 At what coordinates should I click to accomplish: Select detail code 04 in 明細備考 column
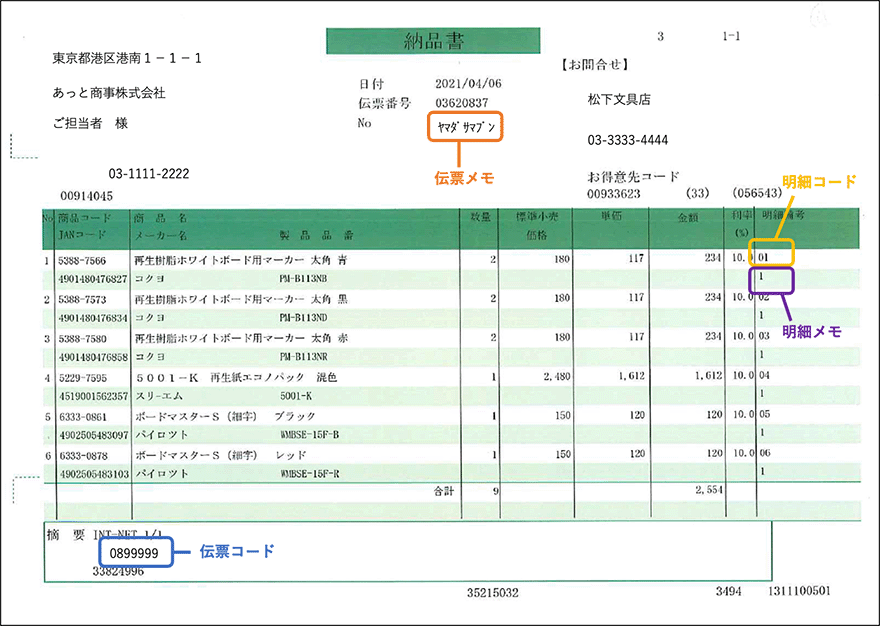coord(764,375)
